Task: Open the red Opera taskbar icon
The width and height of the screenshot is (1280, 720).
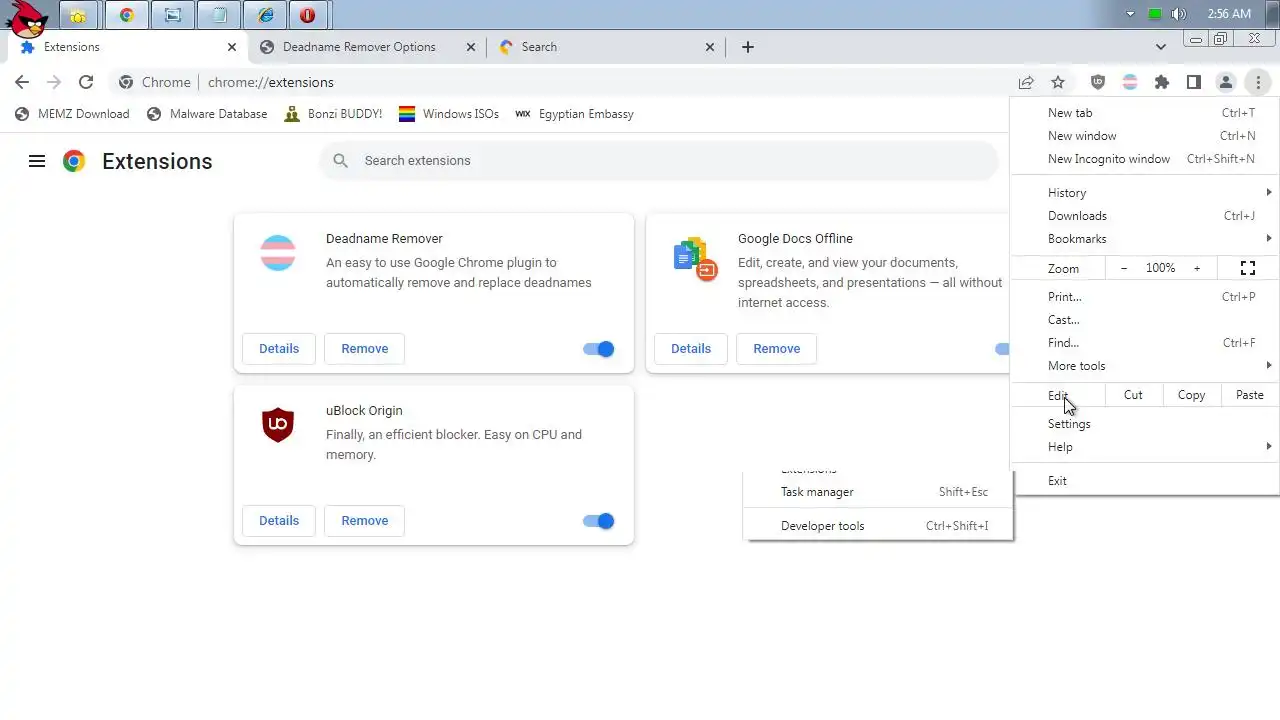Action: pyautogui.click(x=308, y=15)
